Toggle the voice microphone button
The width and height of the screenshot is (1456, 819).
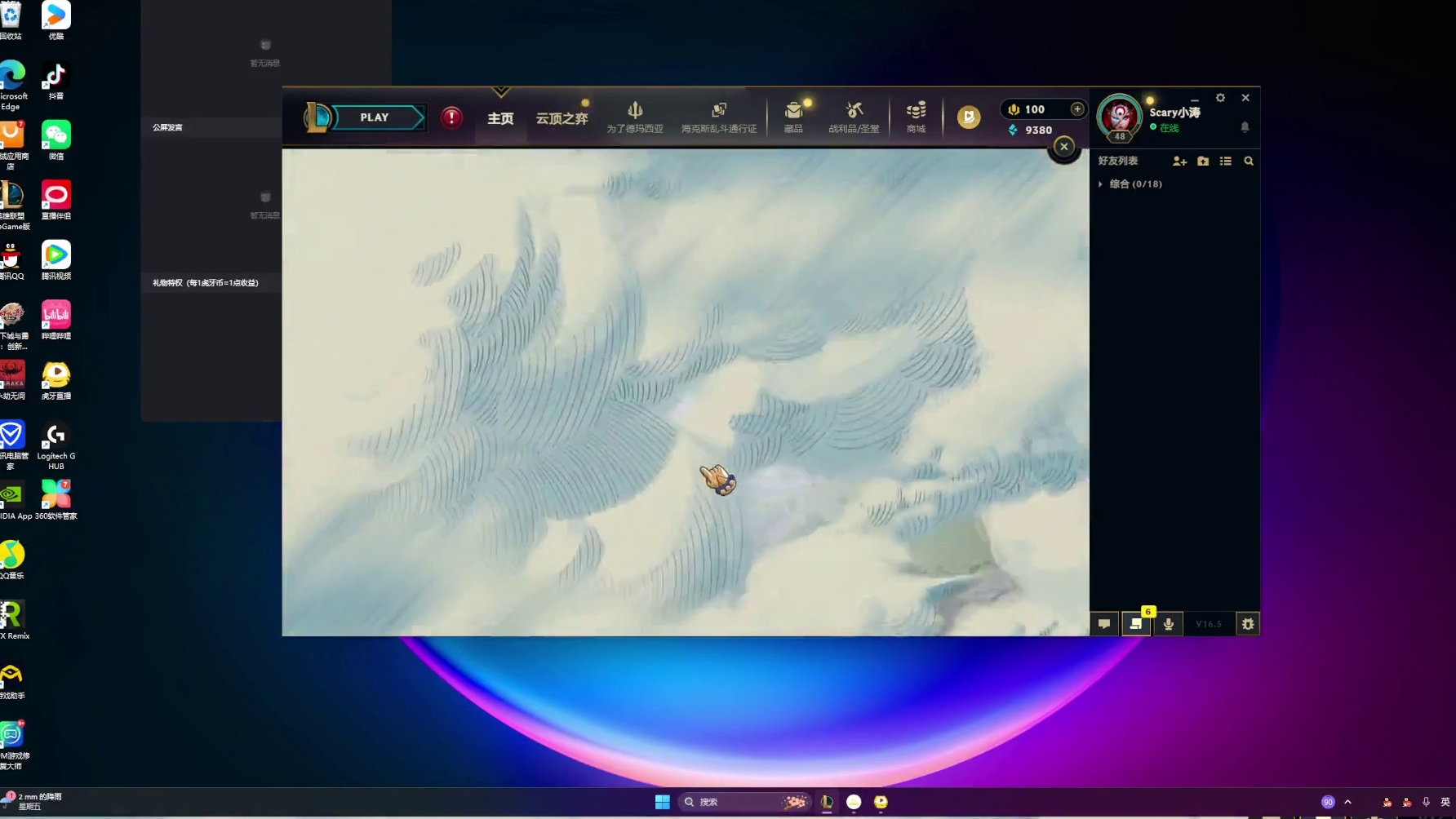pyautogui.click(x=1169, y=624)
